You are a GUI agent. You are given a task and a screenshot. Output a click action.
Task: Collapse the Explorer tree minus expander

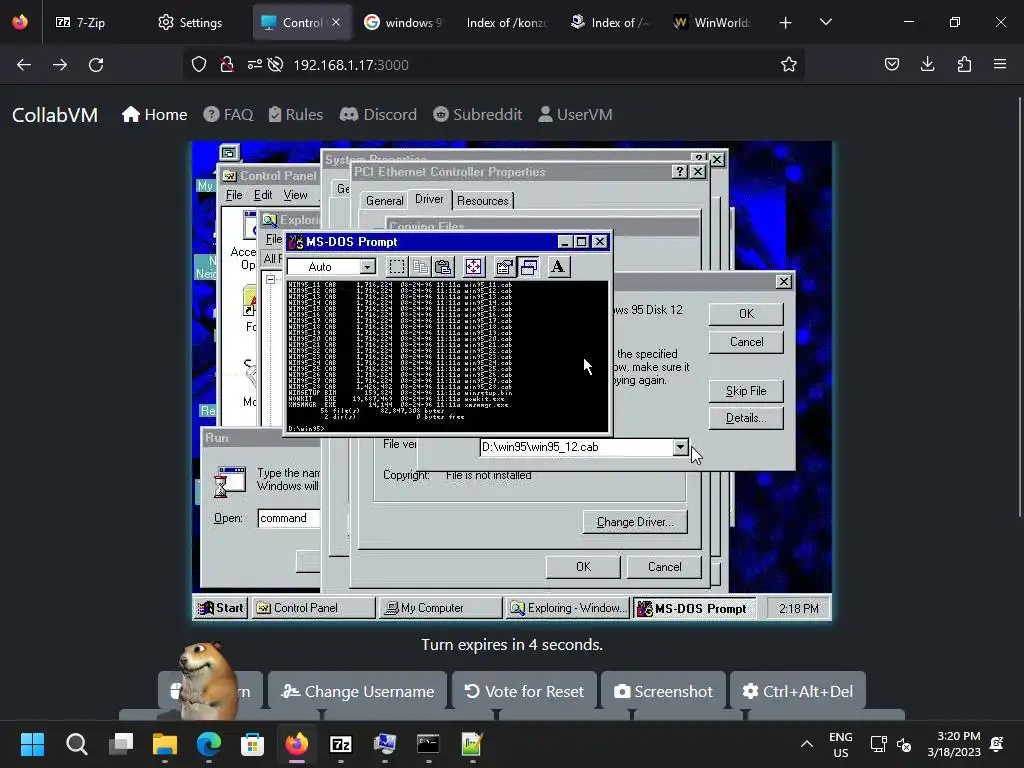click(x=270, y=279)
